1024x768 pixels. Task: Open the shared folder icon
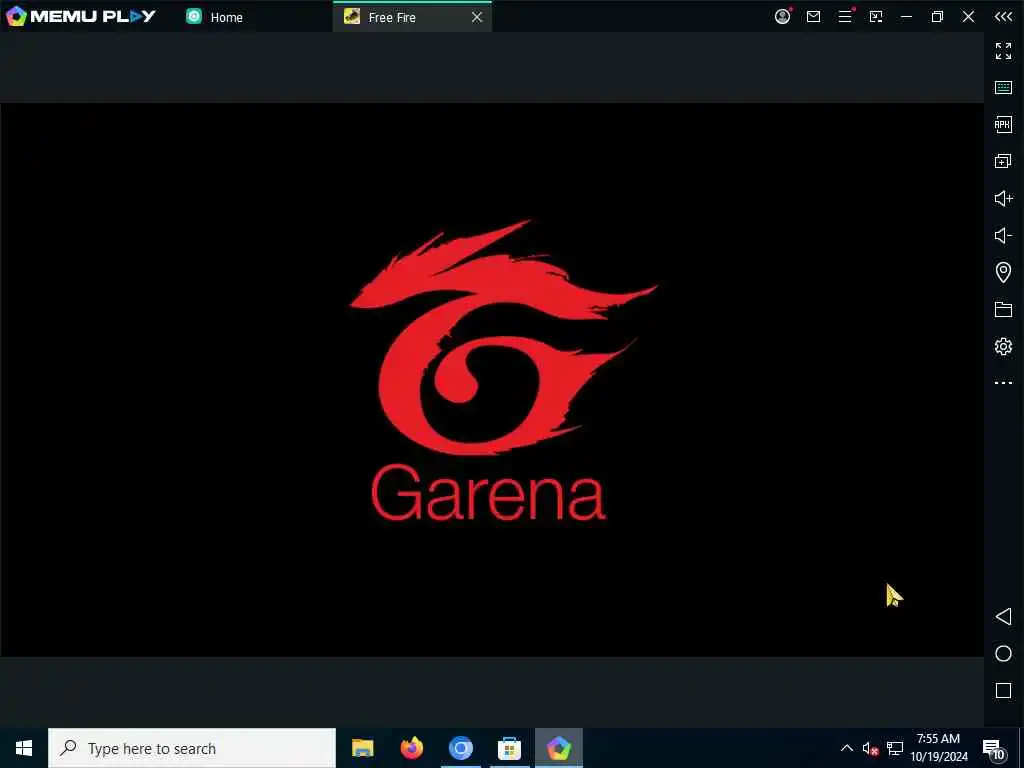click(x=1003, y=309)
